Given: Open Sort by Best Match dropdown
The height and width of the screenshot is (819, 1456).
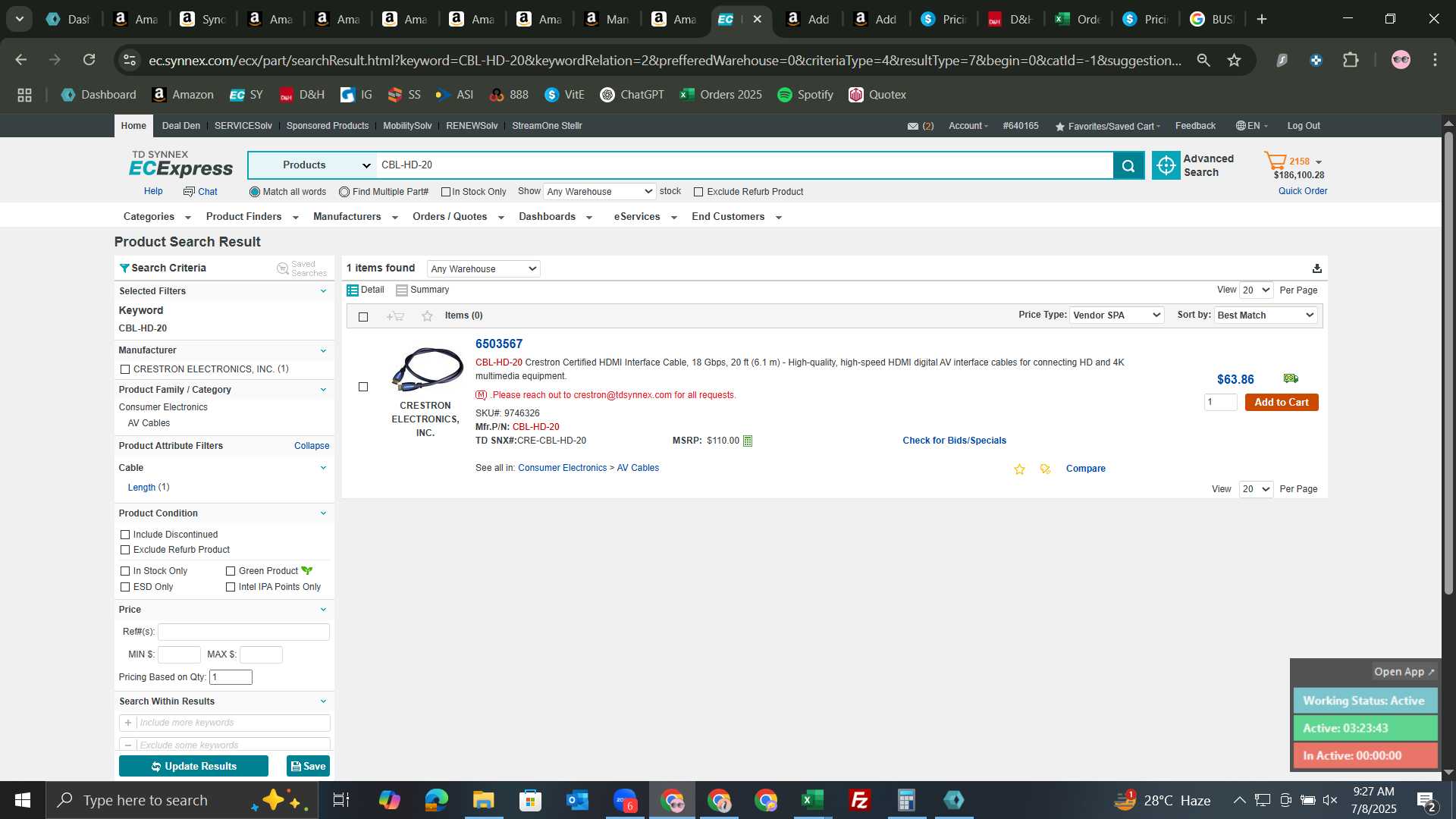Looking at the screenshot, I should click(x=1265, y=315).
